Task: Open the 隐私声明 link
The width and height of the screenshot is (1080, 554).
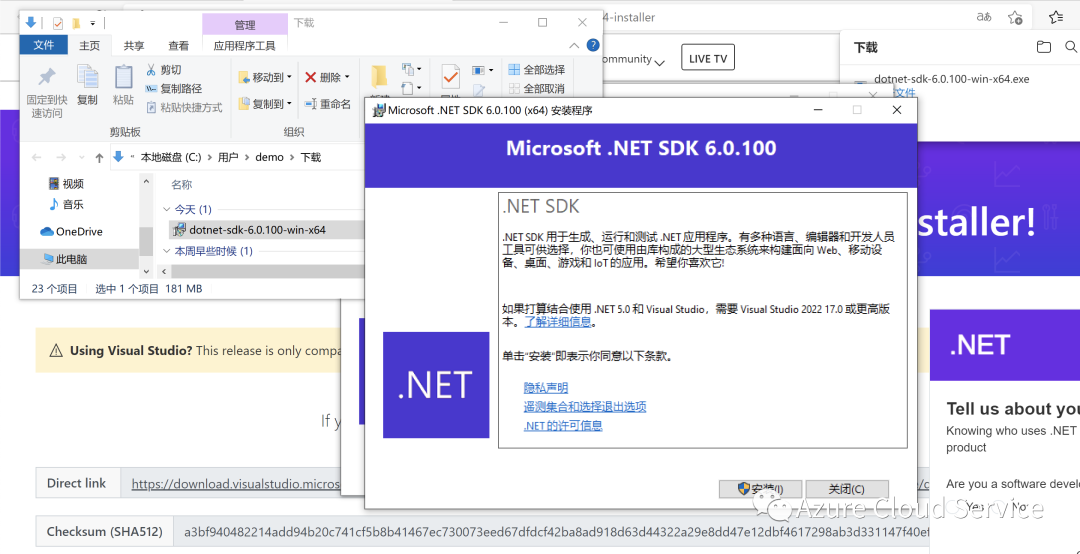Action: tap(546, 388)
